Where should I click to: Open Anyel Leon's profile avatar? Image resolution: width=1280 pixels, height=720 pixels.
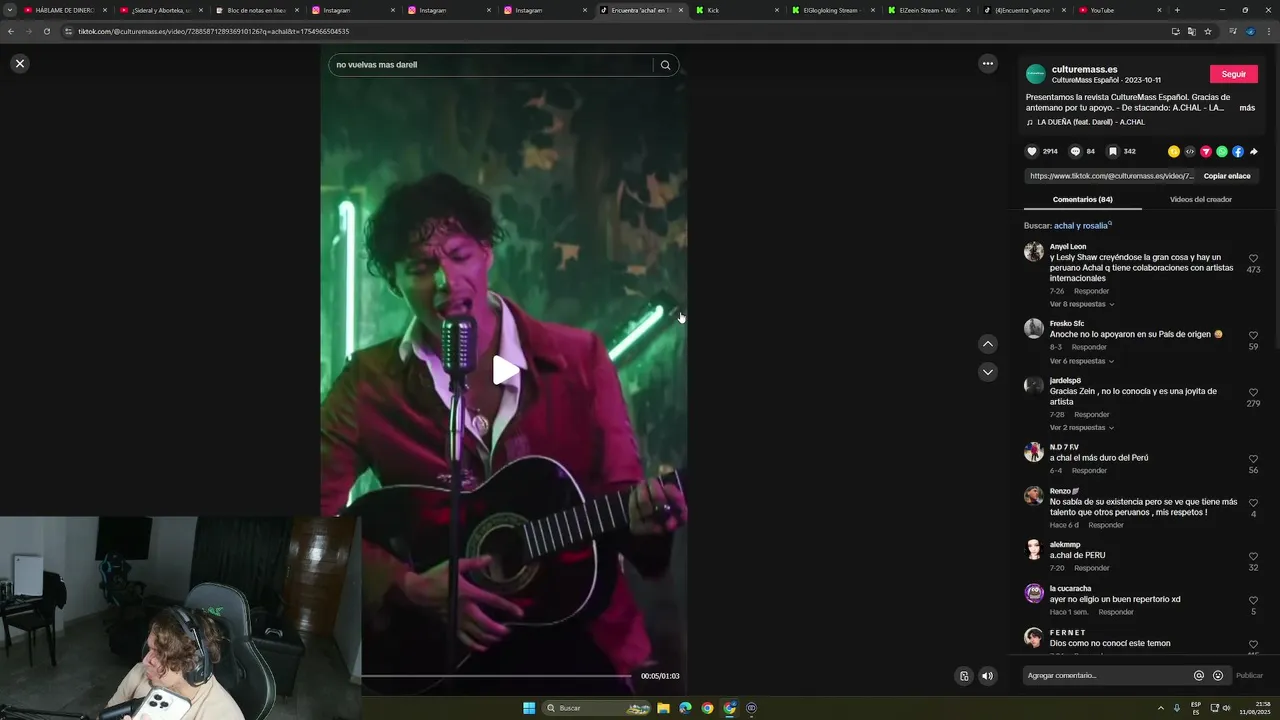click(1034, 251)
